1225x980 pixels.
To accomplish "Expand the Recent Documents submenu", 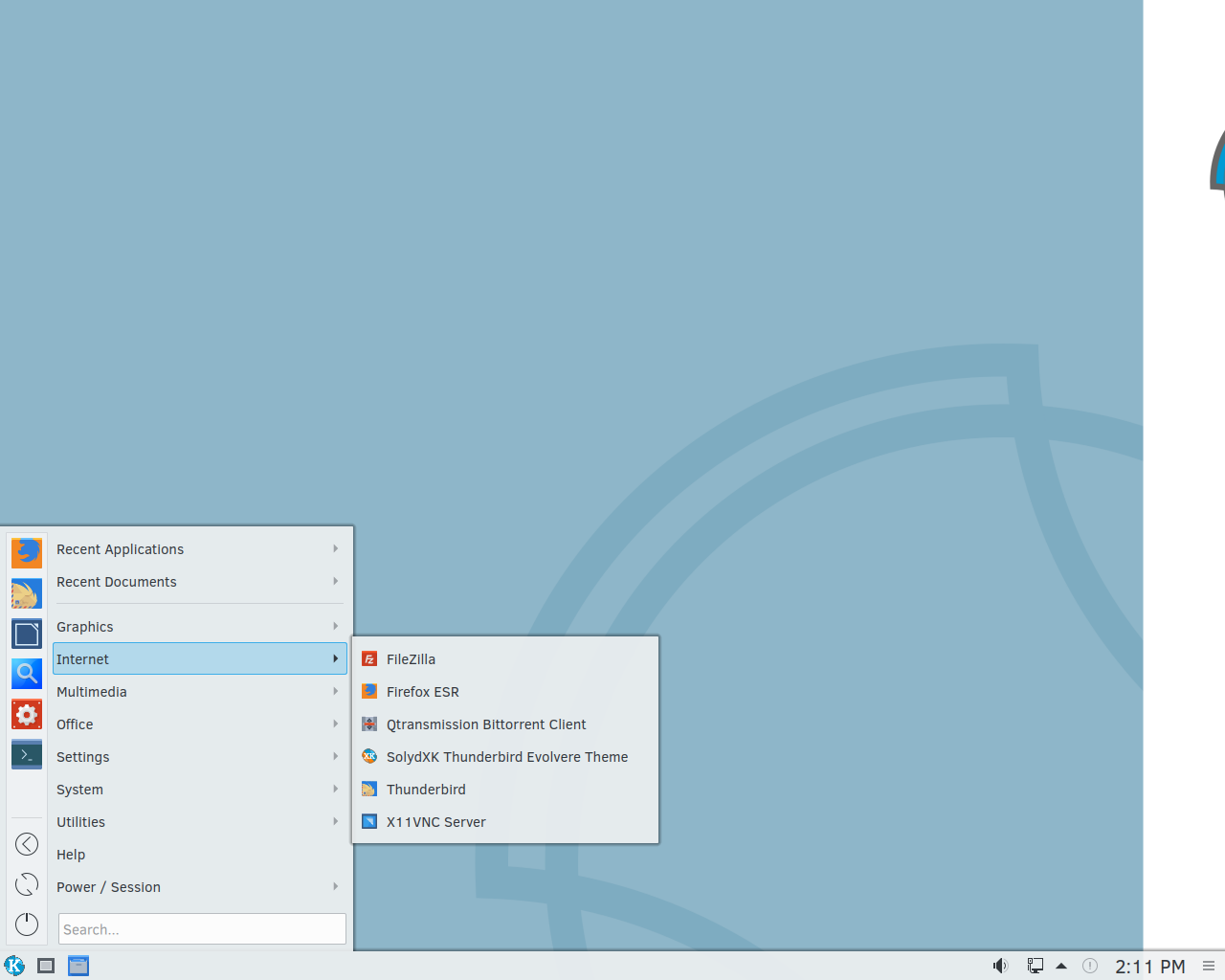I will (200, 582).
